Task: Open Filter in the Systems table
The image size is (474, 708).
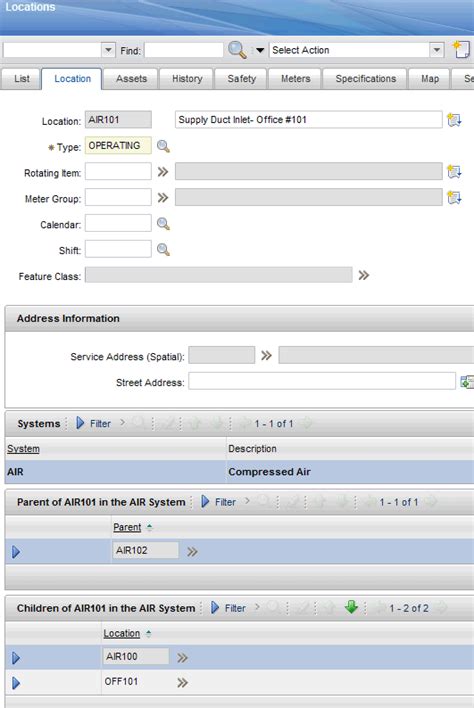Action: (x=93, y=423)
